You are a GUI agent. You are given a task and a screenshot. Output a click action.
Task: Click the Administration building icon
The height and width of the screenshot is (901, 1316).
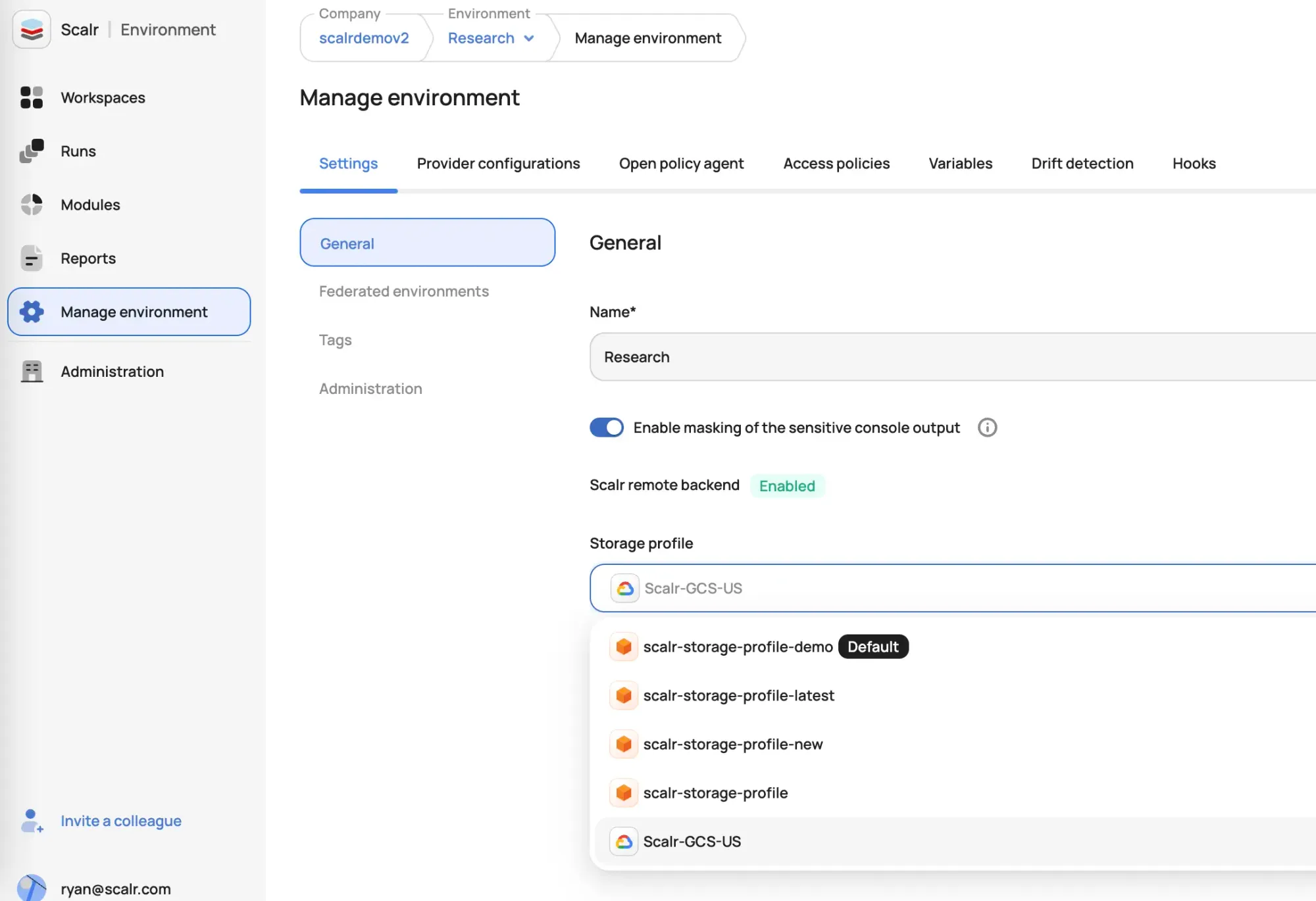coord(32,372)
